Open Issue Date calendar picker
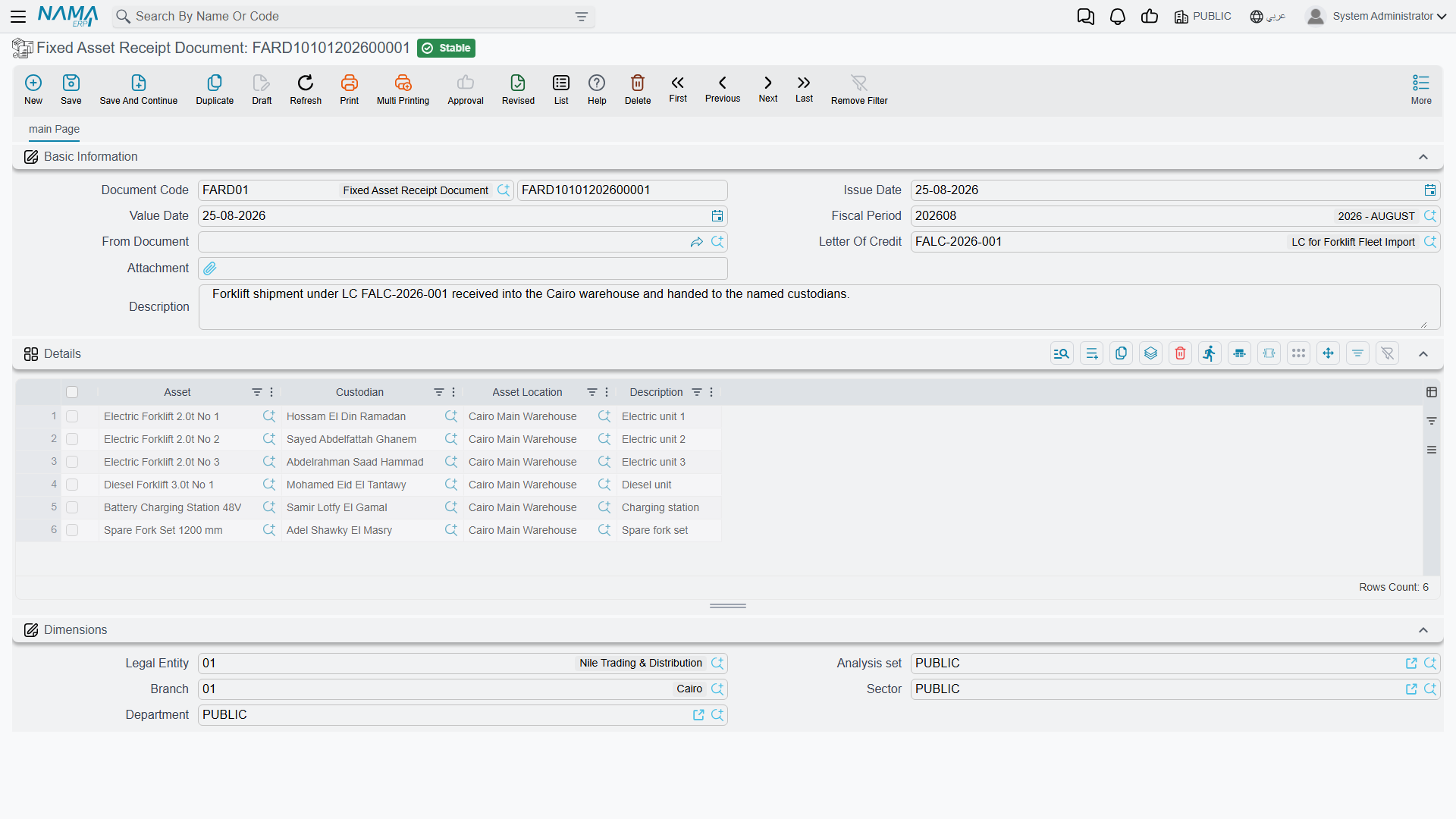Image resolution: width=1456 pixels, height=819 pixels. (x=1430, y=190)
